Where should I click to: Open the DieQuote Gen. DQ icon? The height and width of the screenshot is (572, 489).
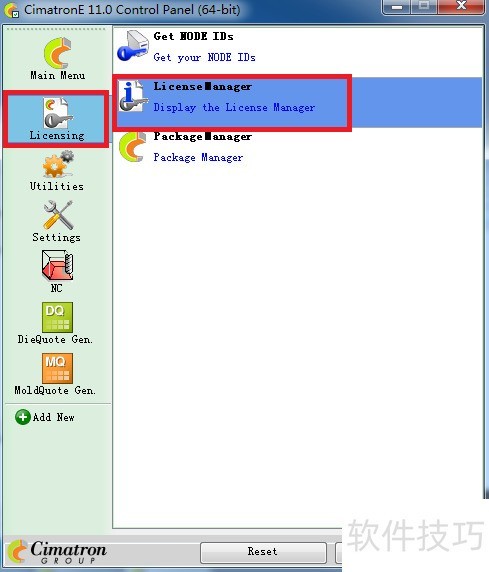[x=57, y=317]
